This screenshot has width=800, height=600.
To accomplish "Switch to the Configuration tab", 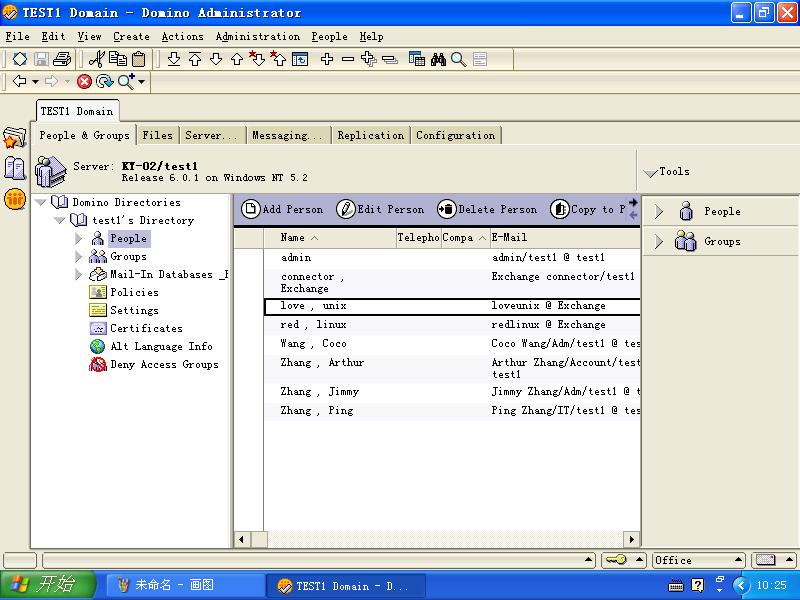I will [x=456, y=135].
